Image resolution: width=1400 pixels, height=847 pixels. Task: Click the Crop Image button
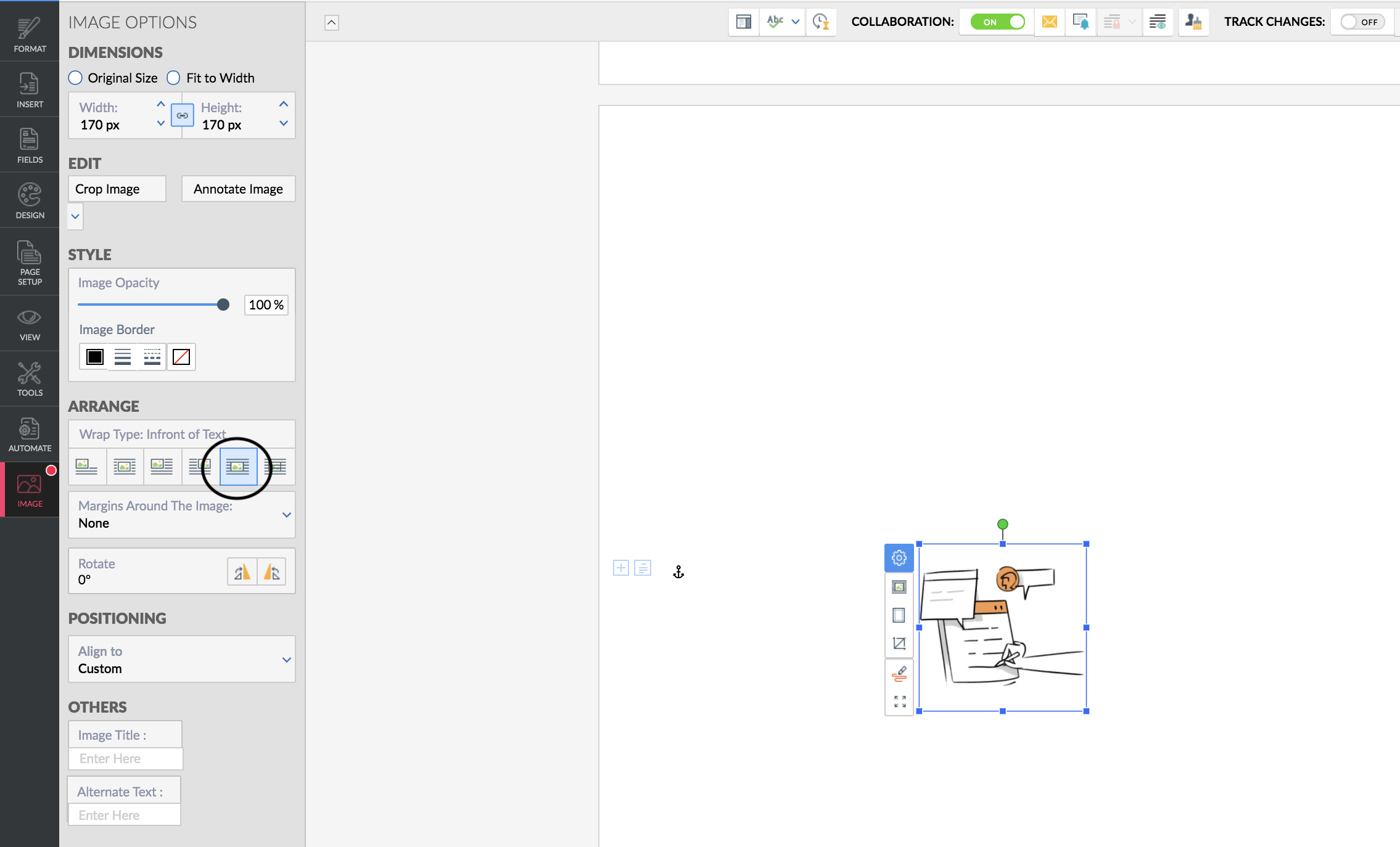tap(117, 189)
